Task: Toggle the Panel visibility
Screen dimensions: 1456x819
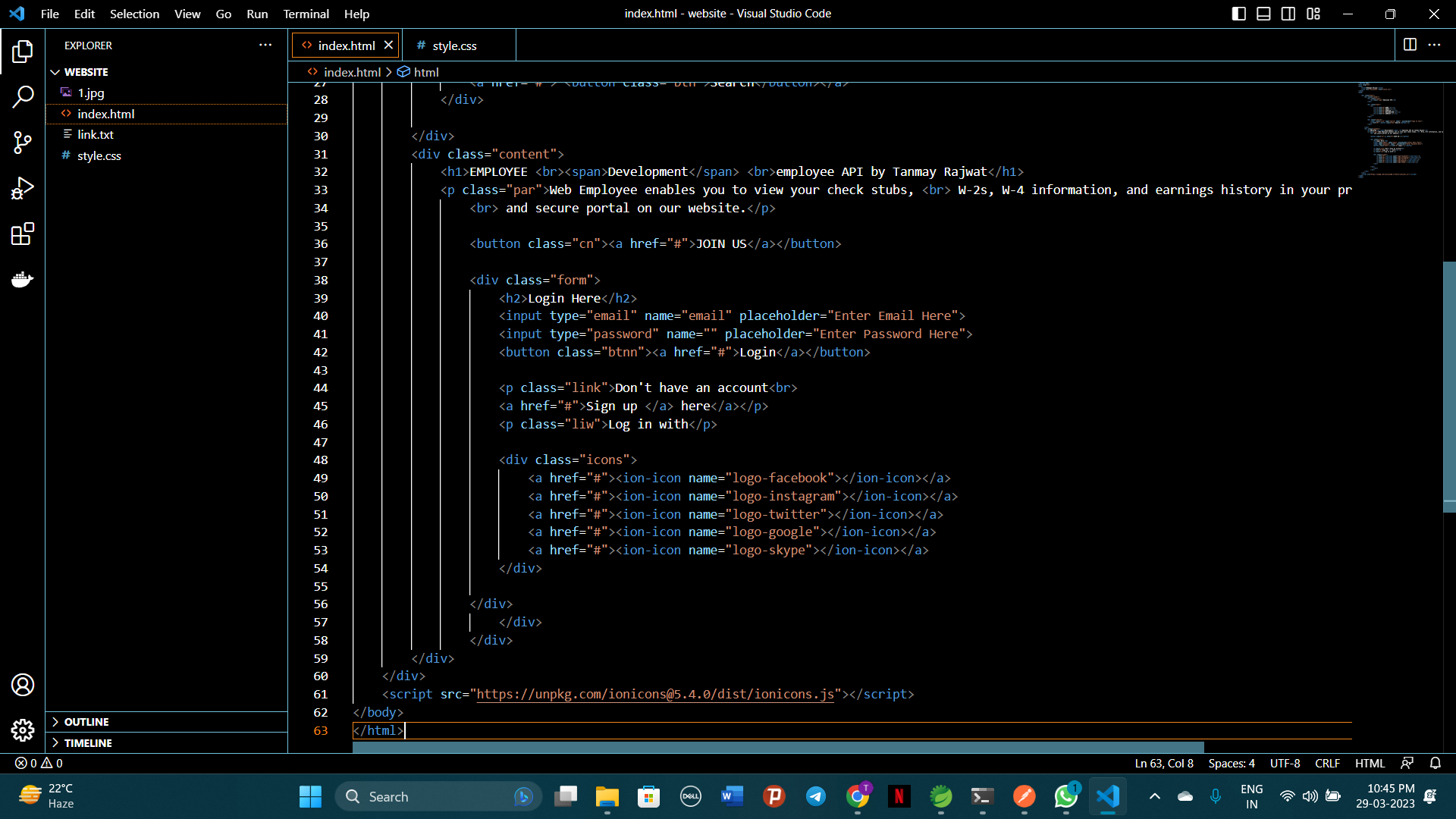Action: [x=1263, y=14]
